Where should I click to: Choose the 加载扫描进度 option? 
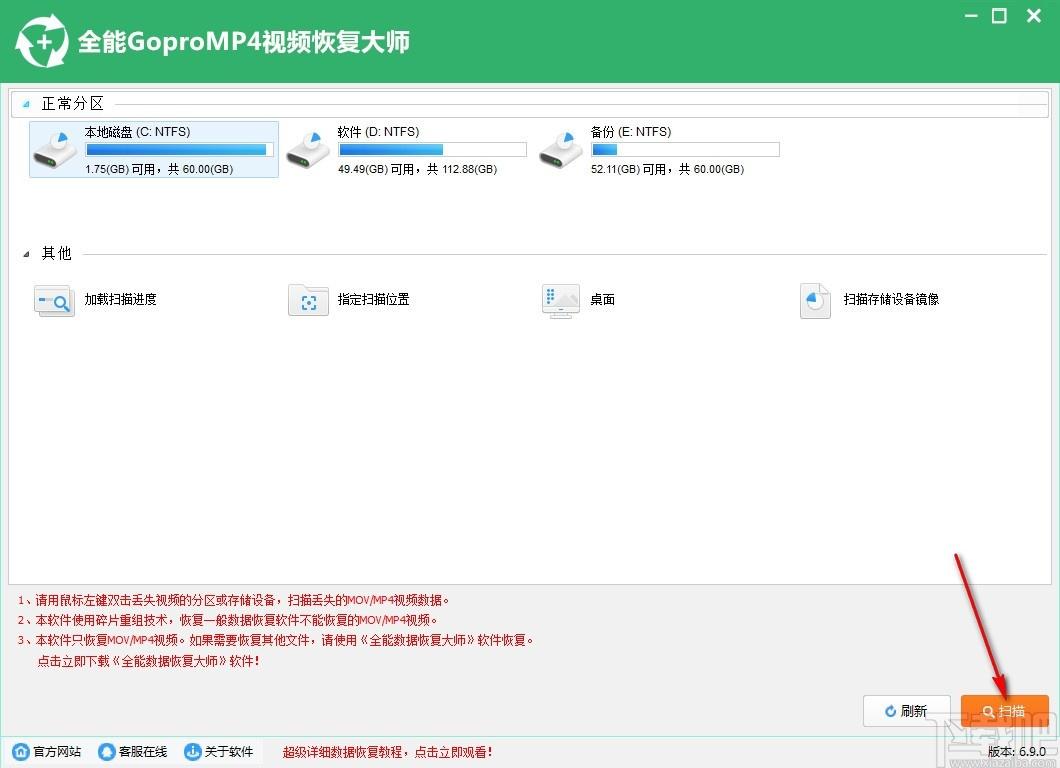120,299
